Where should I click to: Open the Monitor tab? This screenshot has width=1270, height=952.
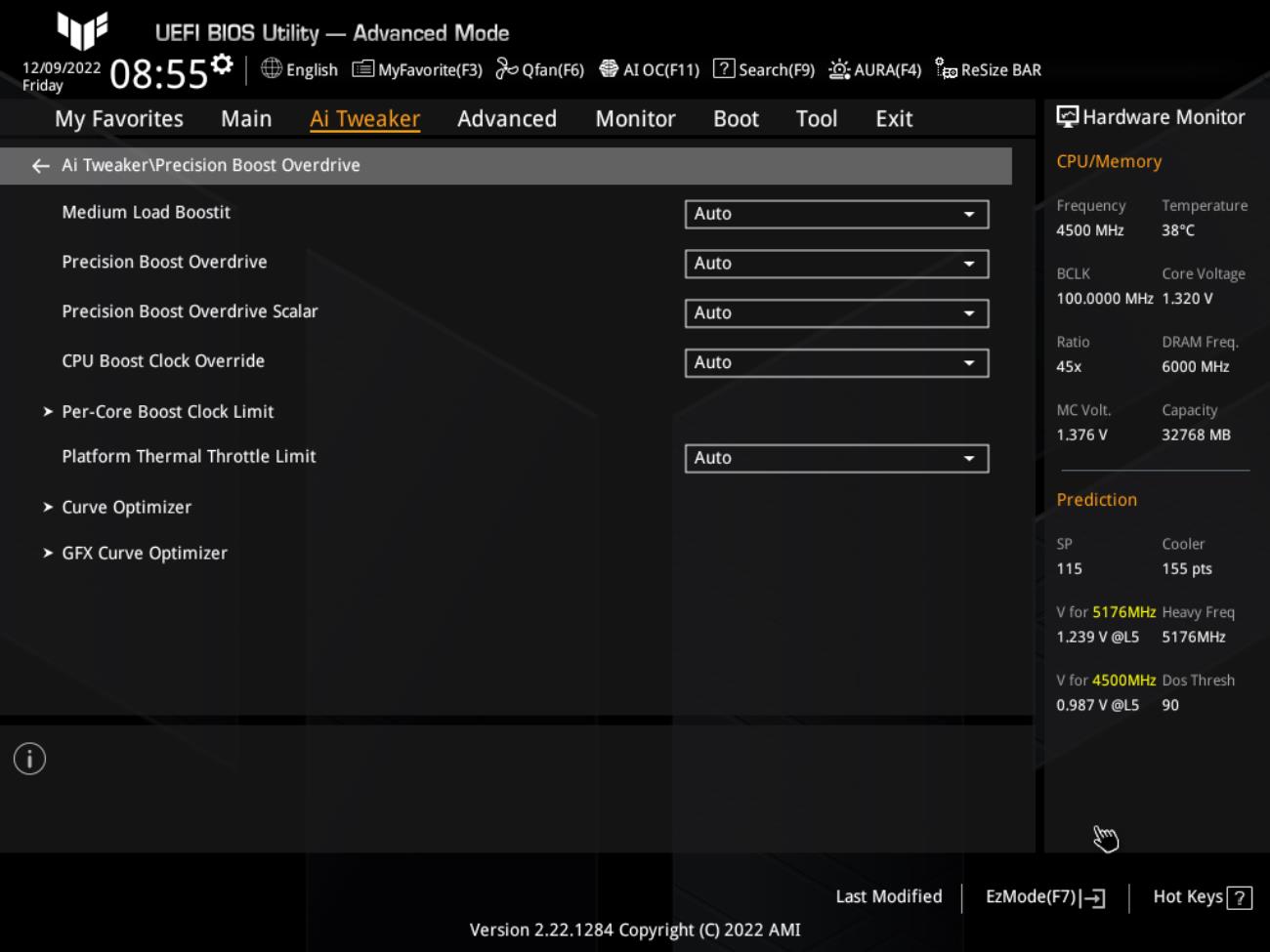tap(635, 119)
